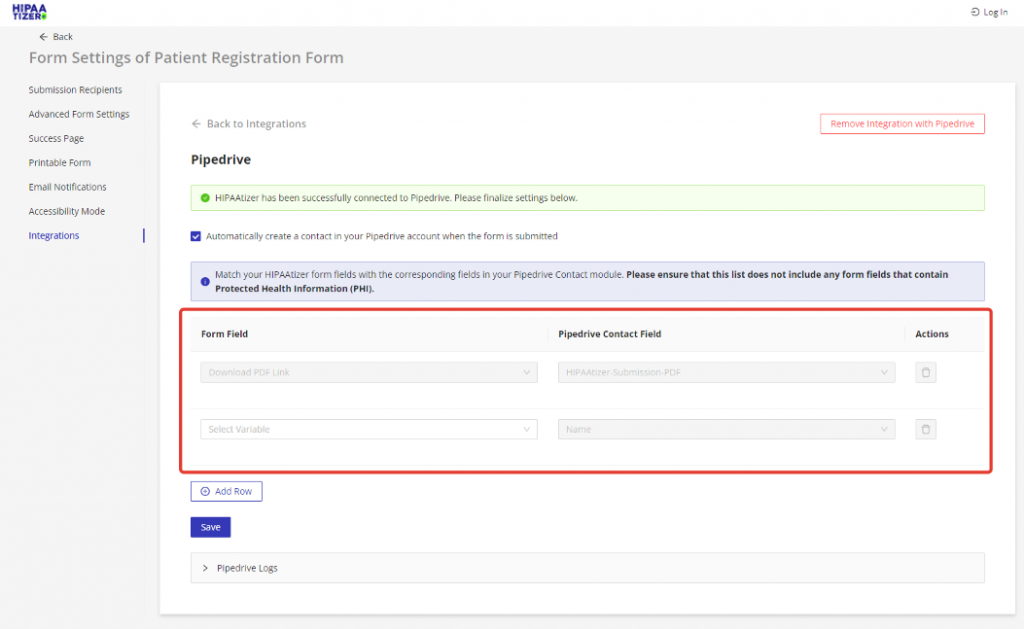The width and height of the screenshot is (1024, 629).
Task: Select Integrations in the sidebar
Action: 54,235
